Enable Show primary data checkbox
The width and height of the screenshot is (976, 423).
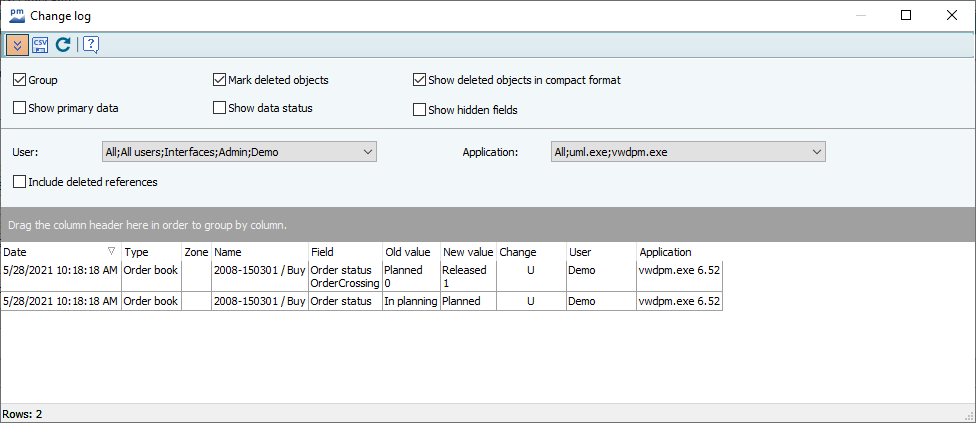pyautogui.click(x=20, y=108)
